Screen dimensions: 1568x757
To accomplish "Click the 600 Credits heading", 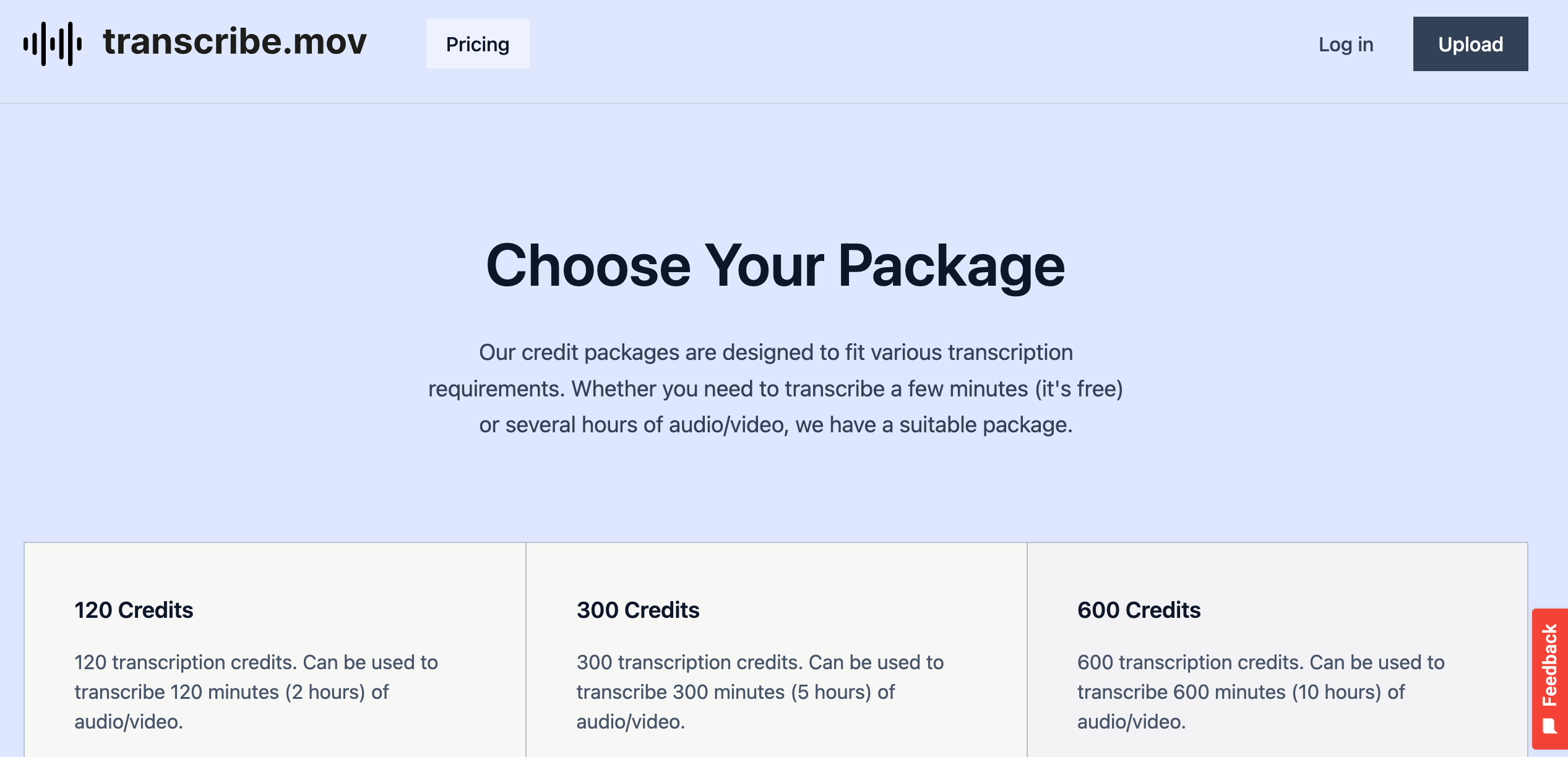I will pos(1139,610).
